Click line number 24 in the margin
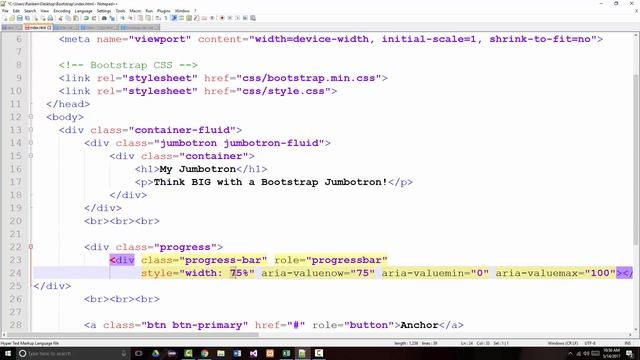Image resolution: width=640 pixels, height=360 pixels. pos(16,273)
